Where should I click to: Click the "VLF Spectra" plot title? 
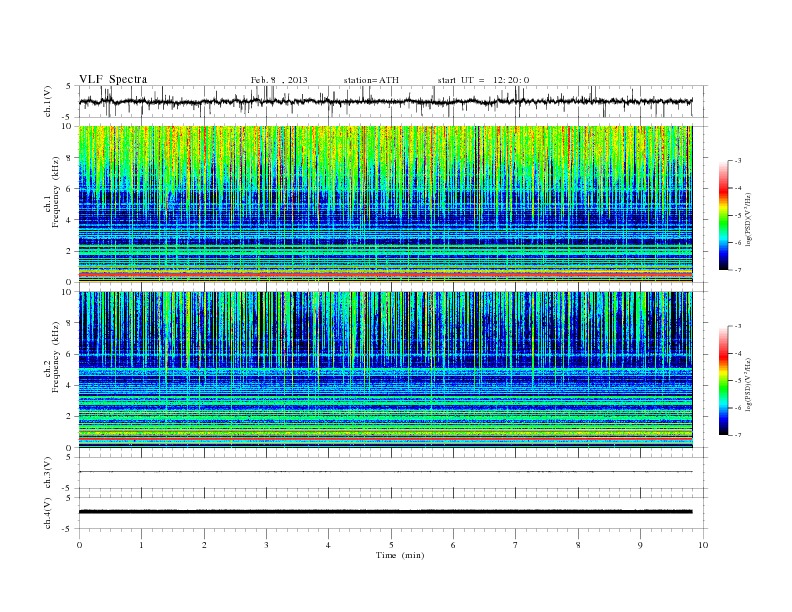click(113, 79)
